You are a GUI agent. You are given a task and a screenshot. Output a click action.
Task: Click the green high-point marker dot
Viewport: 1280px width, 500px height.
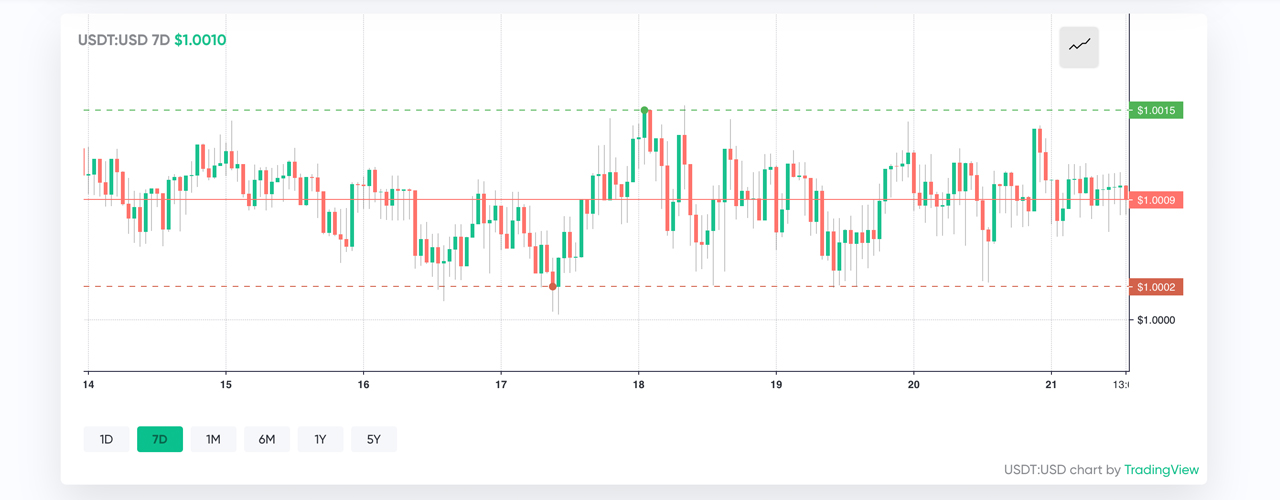click(x=644, y=110)
